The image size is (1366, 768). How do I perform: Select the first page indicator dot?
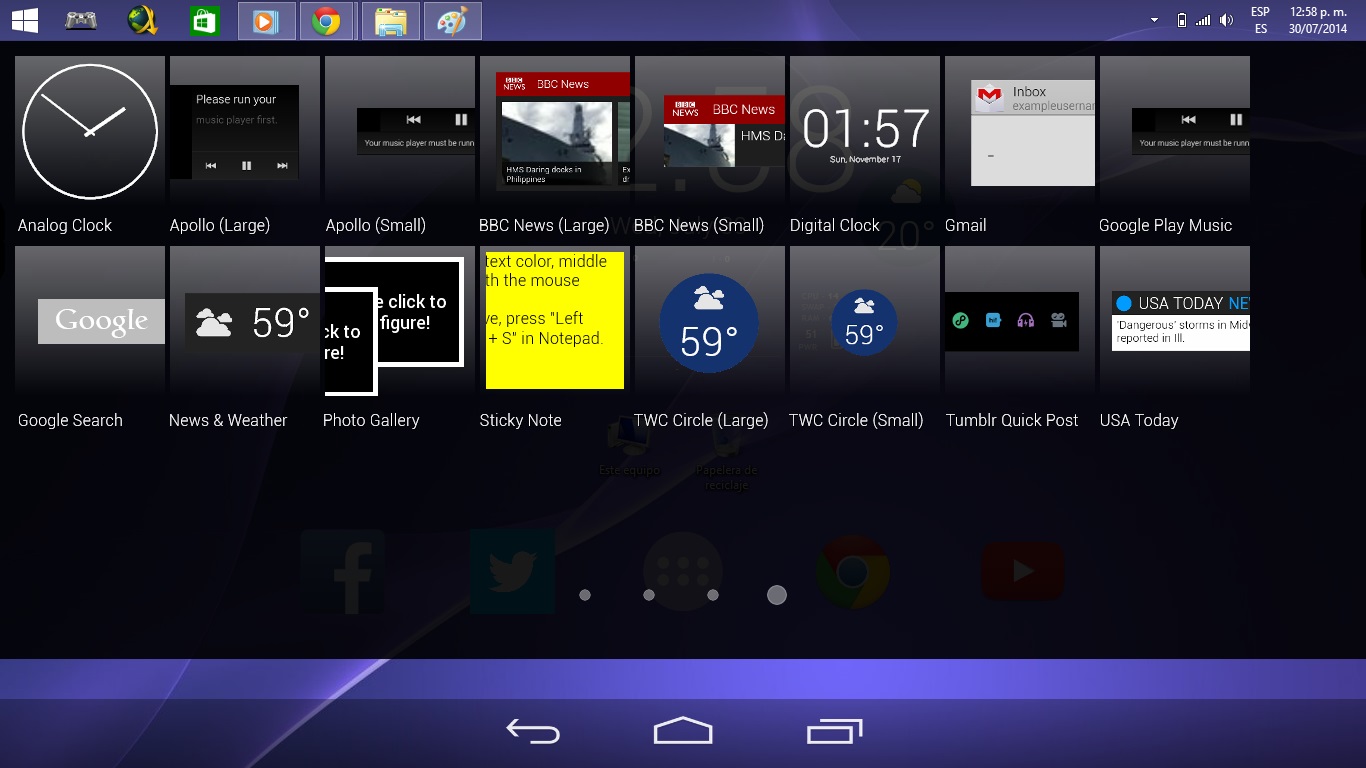[x=585, y=595]
